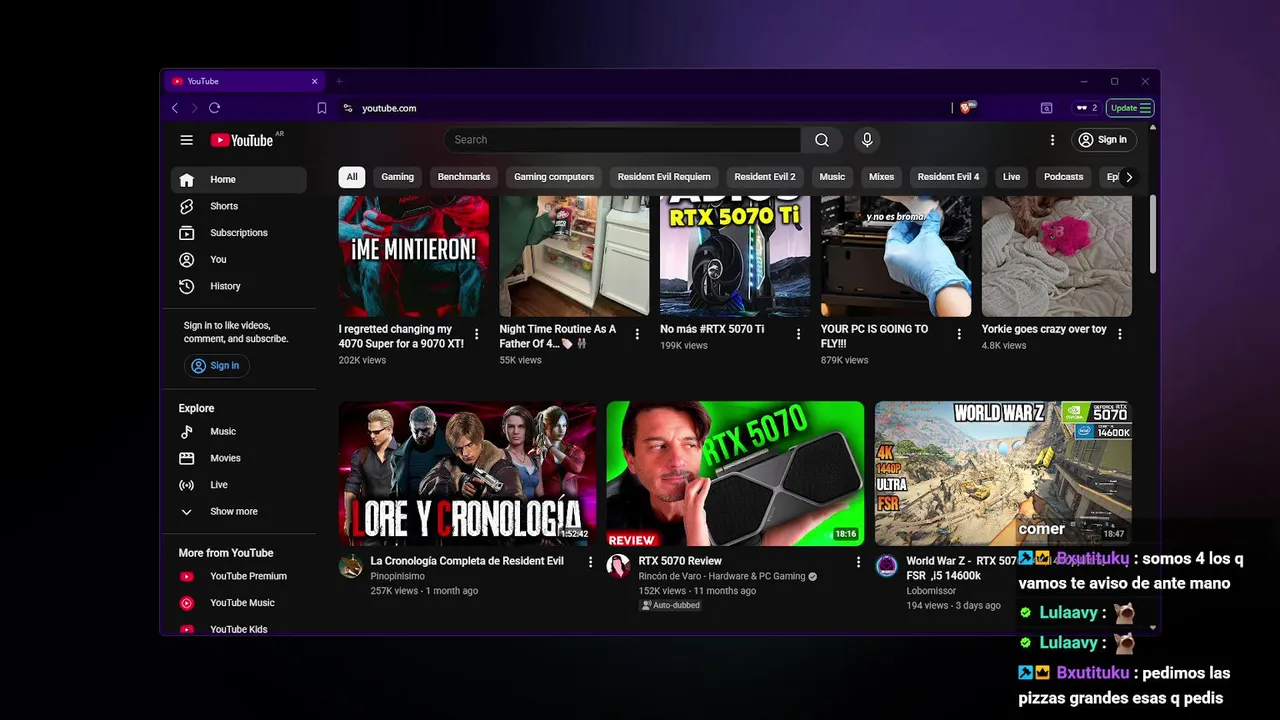Close the YouTube browser tab
1280x720 pixels.
[x=314, y=81]
